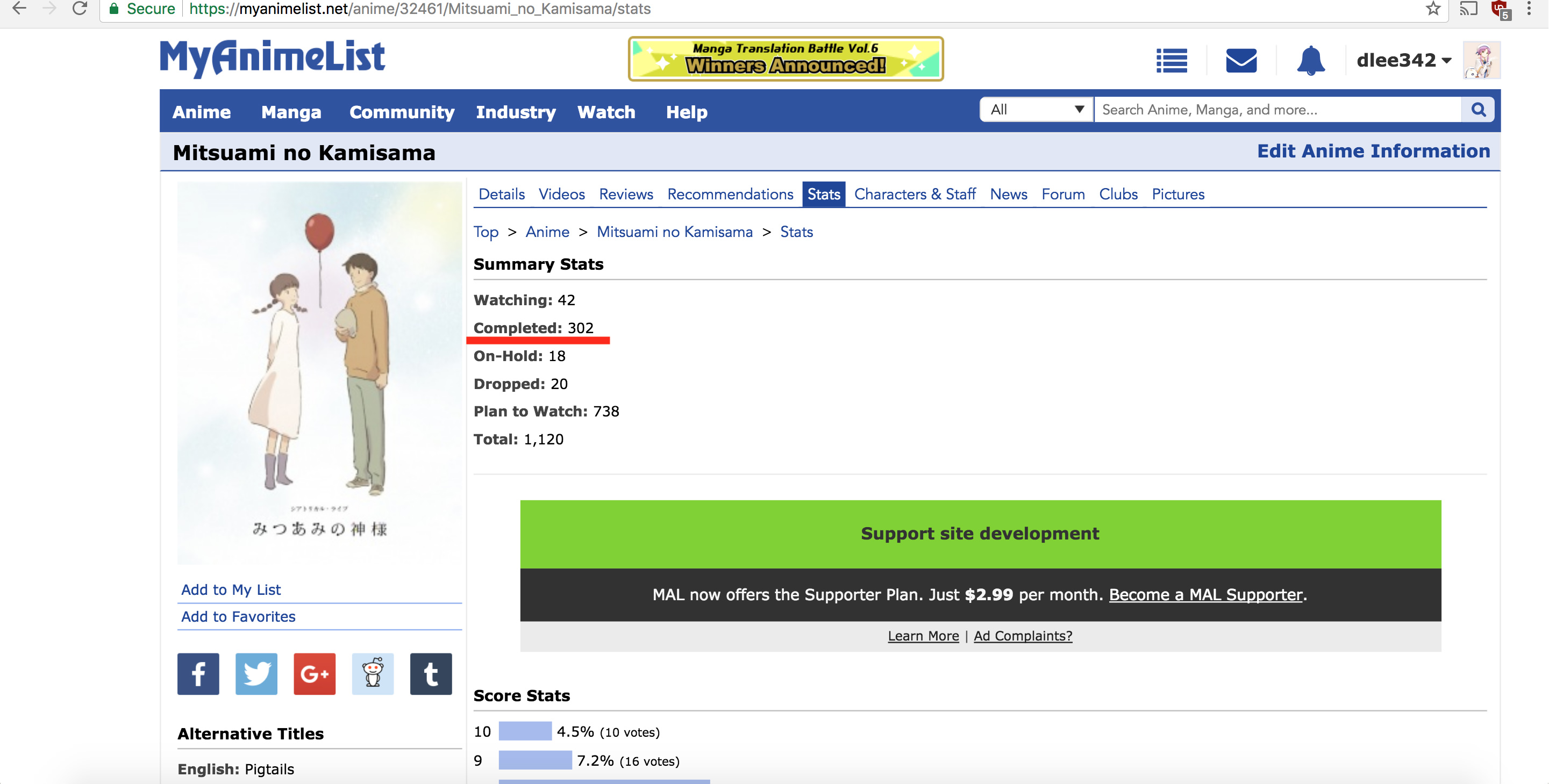Click Add to Favorites
1549x784 pixels.
(238, 616)
